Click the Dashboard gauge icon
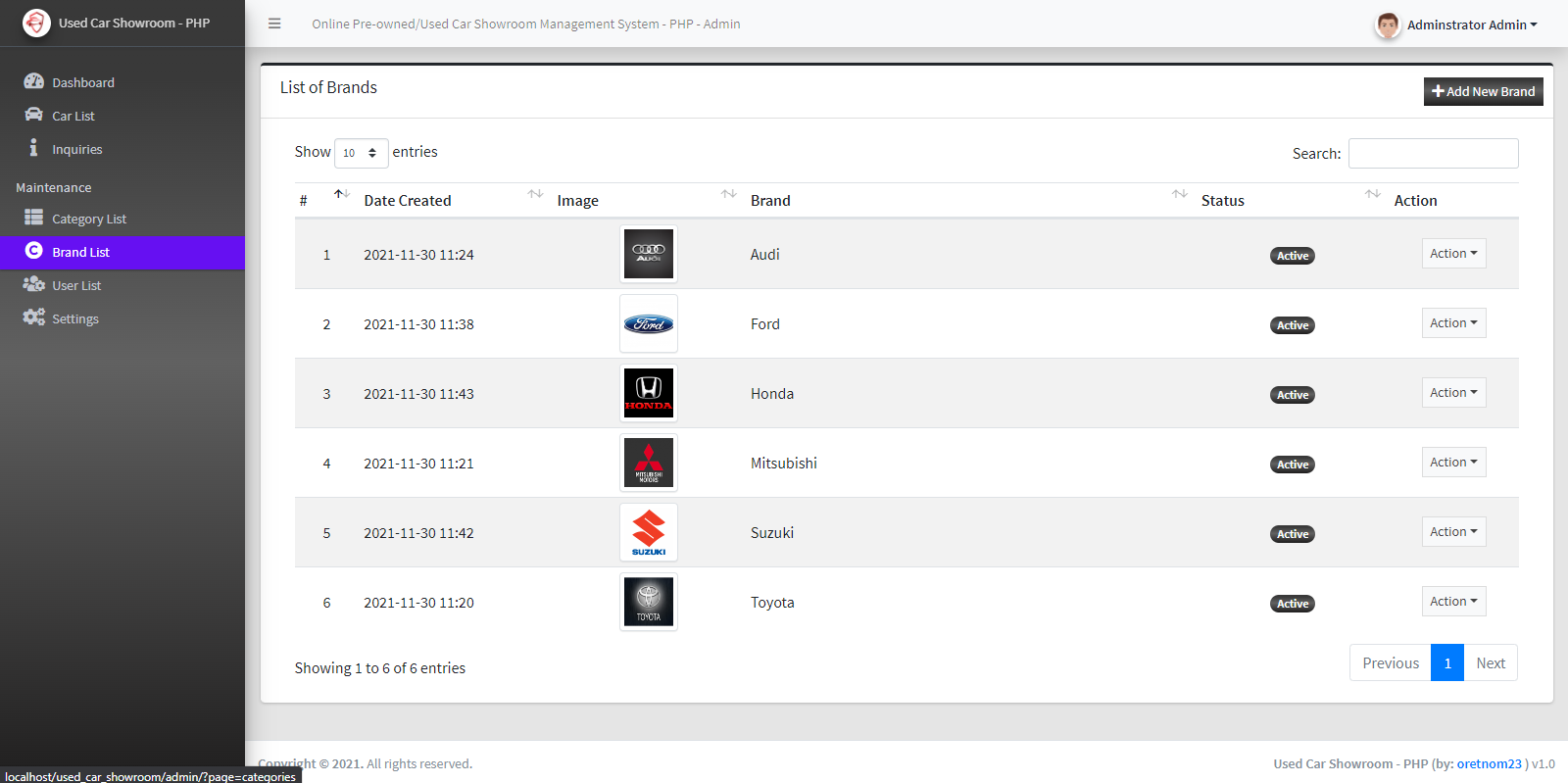This screenshot has height=783, width=1568. 33,81
